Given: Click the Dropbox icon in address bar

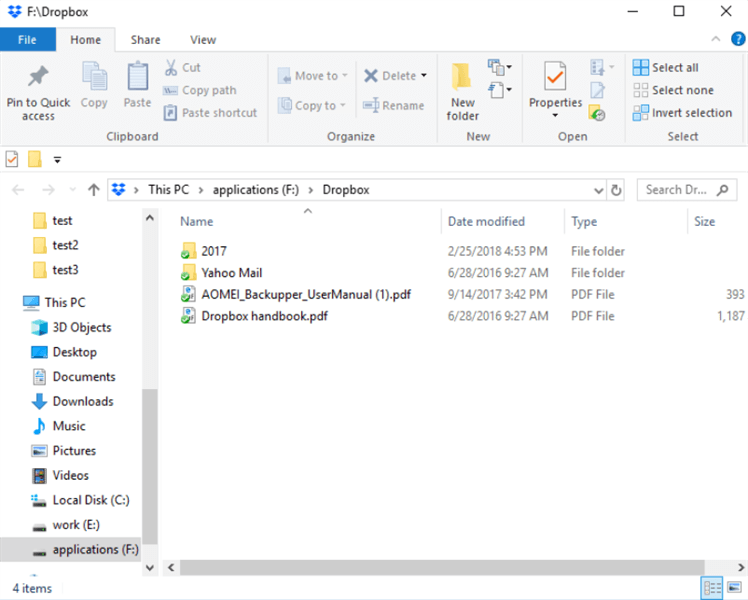Looking at the screenshot, I should point(118,190).
